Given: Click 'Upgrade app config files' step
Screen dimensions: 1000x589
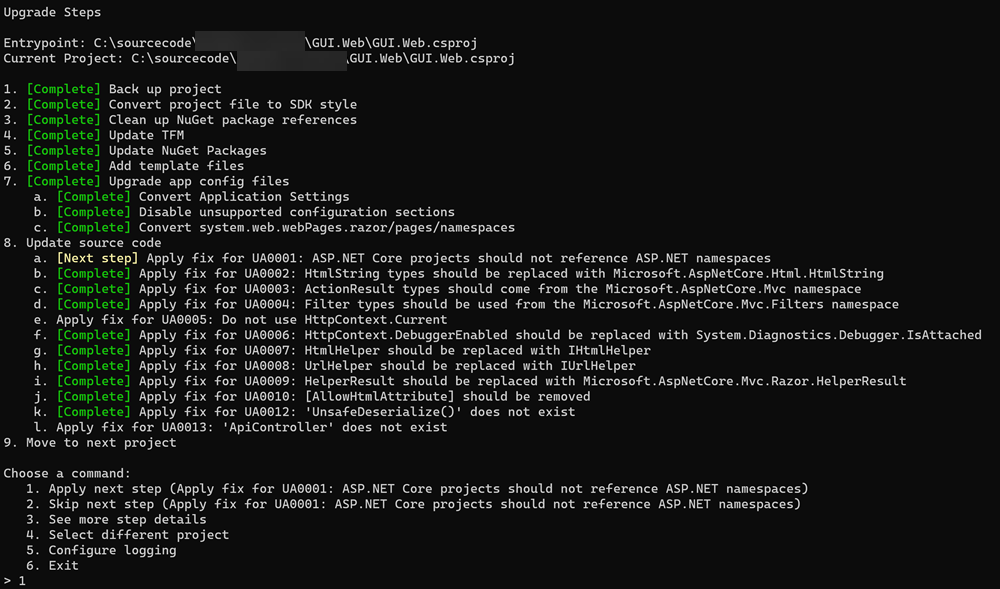Looking at the screenshot, I should coord(146,181).
